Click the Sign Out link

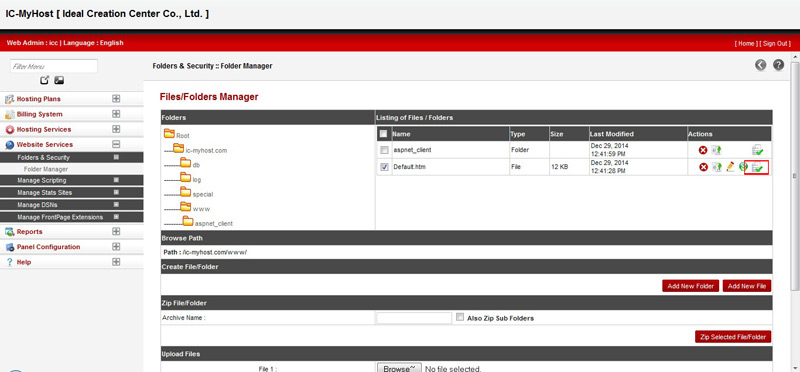tap(775, 43)
